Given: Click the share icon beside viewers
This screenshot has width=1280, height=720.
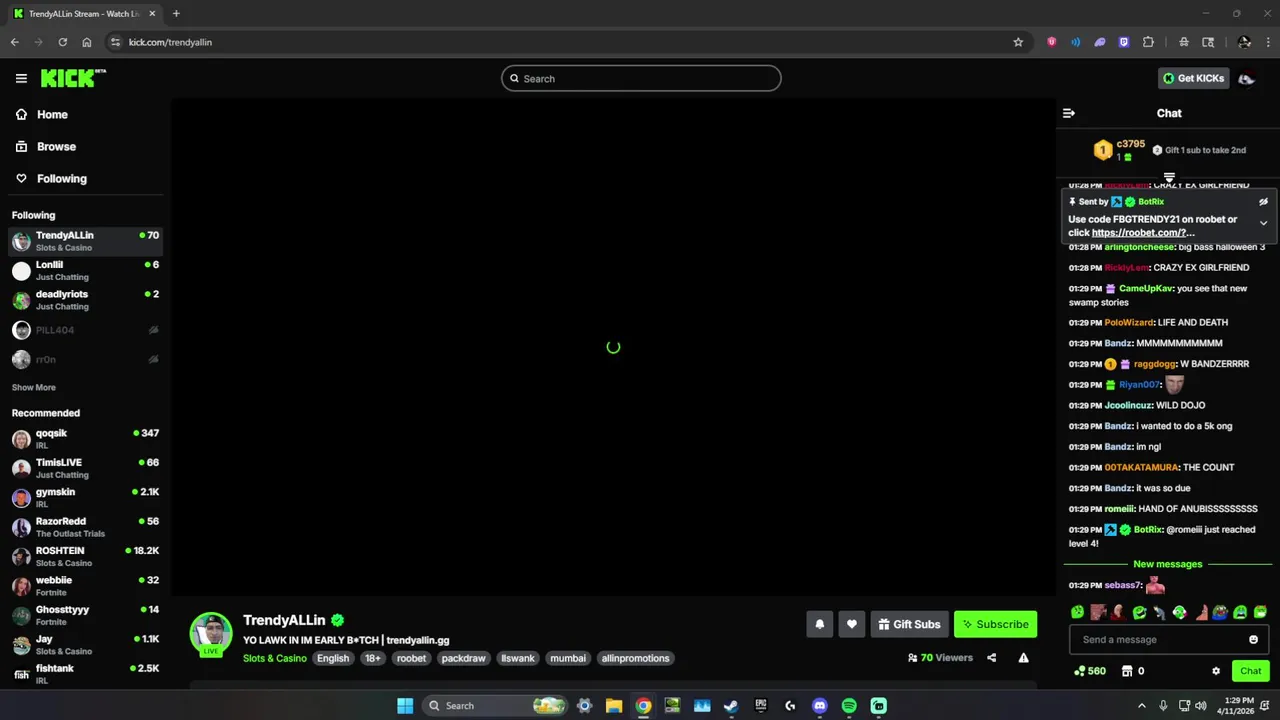Looking at the screenshot, I should (991, 658).
